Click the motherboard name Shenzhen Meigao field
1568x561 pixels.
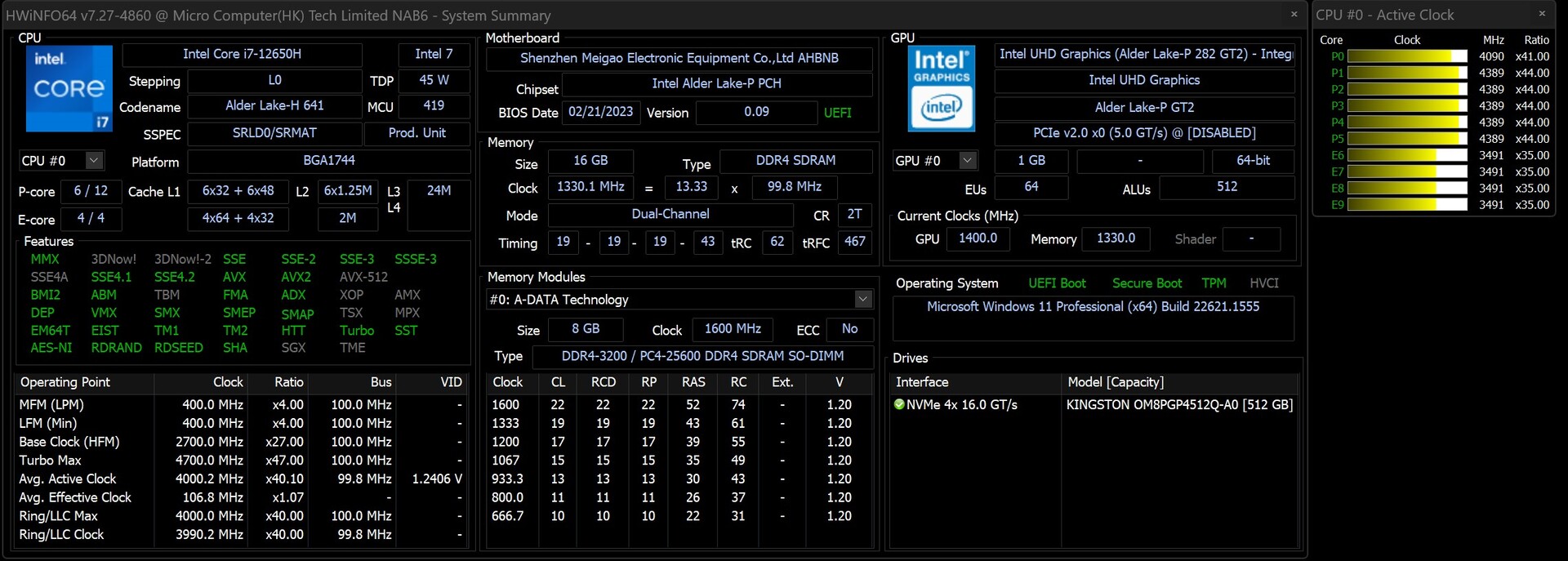(679, 58)
